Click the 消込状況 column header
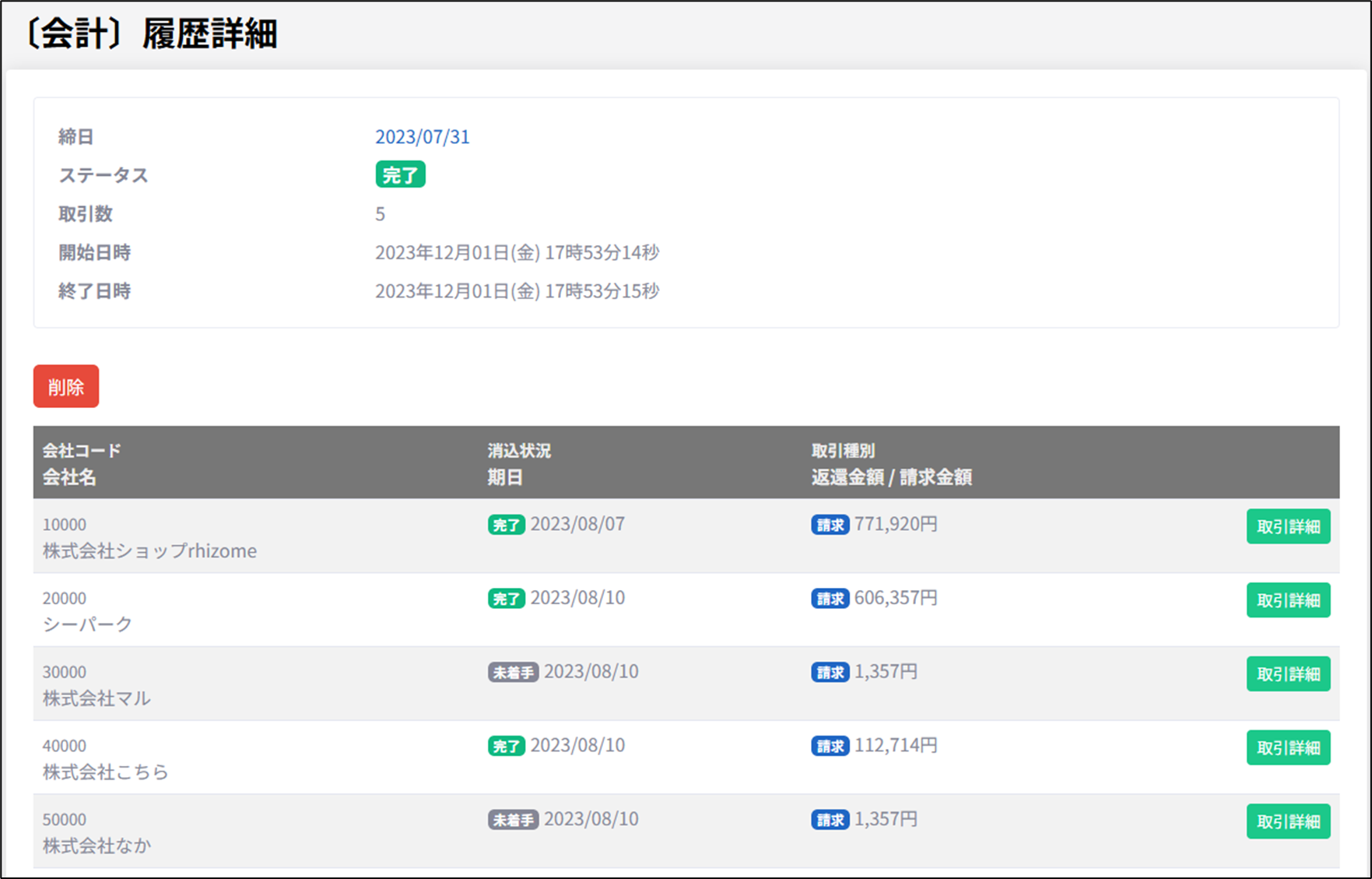Viewport: 1372px width, 879px height. tap(519, 450)
